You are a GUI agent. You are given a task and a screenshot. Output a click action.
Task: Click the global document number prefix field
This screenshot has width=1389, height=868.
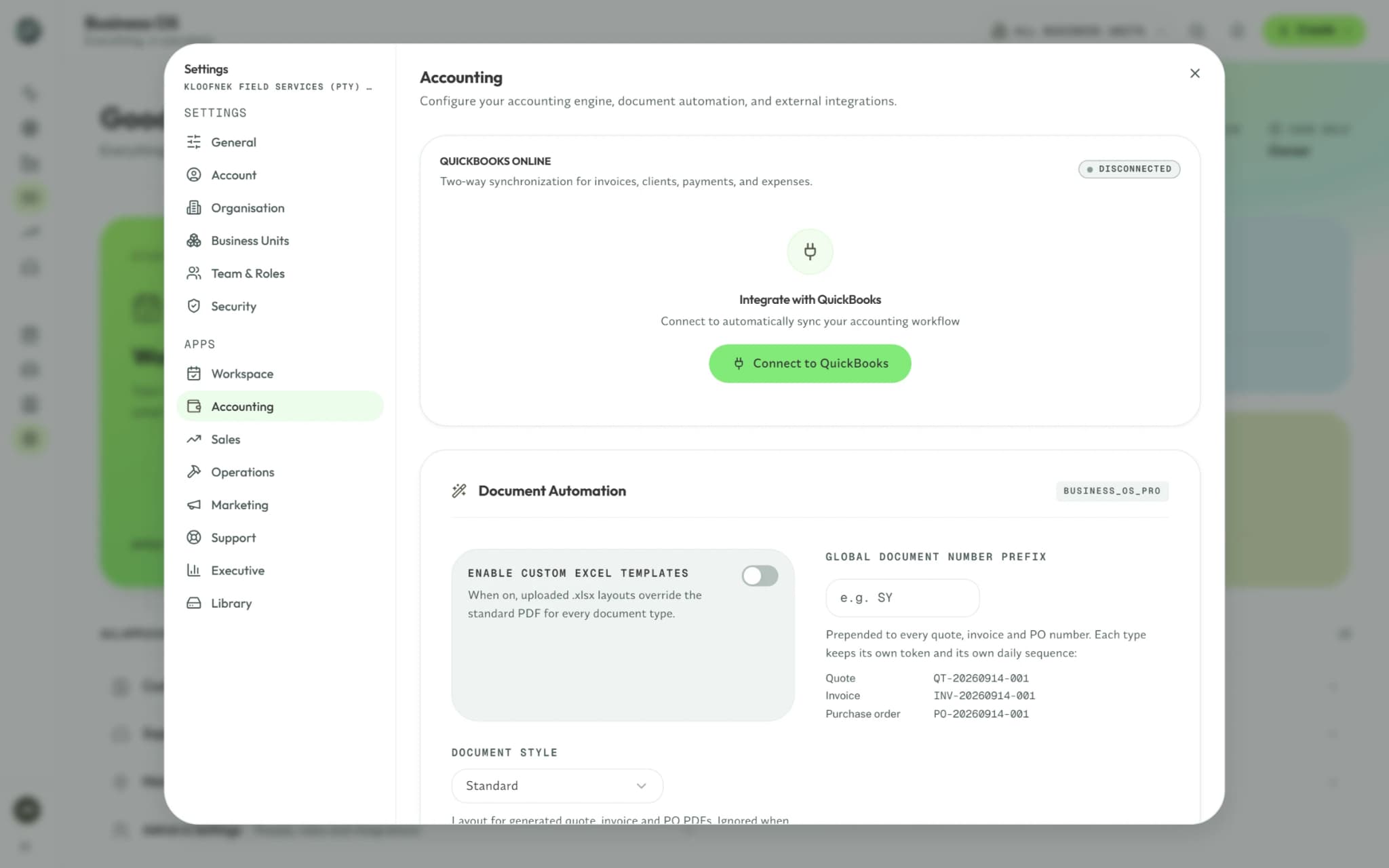(902, 597)
